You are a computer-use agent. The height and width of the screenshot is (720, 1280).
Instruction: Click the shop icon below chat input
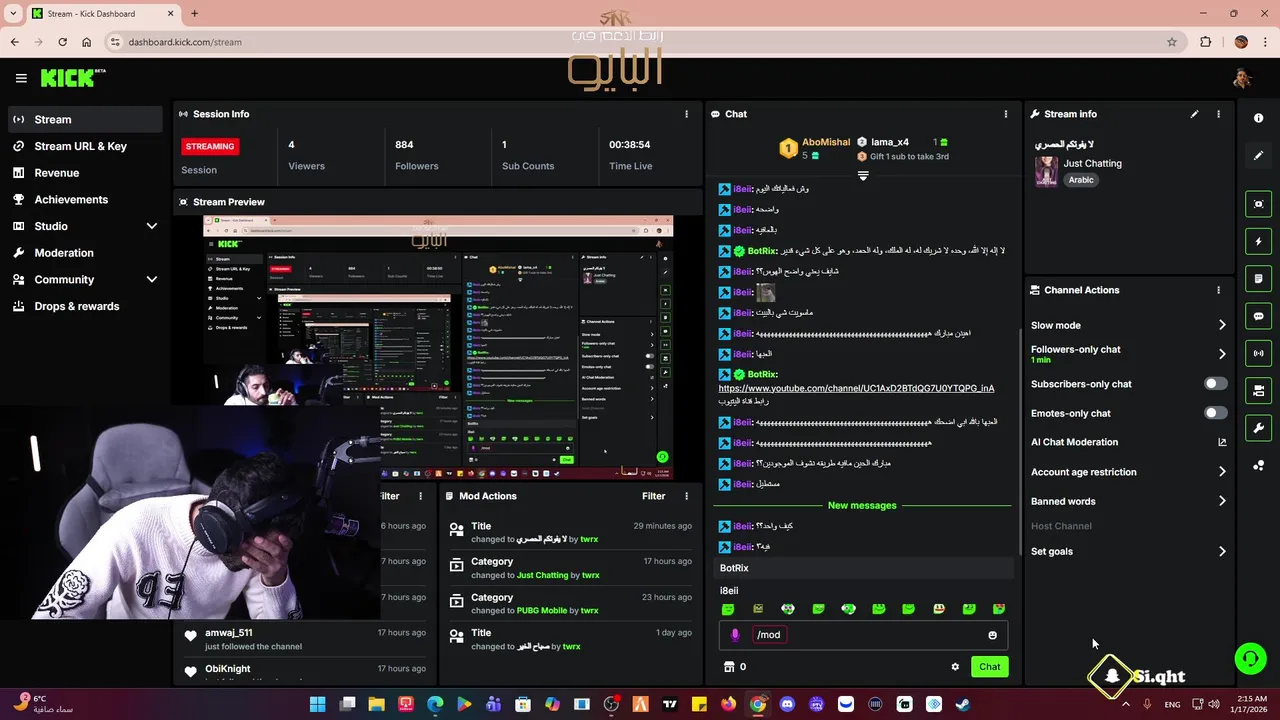point(729,667)
